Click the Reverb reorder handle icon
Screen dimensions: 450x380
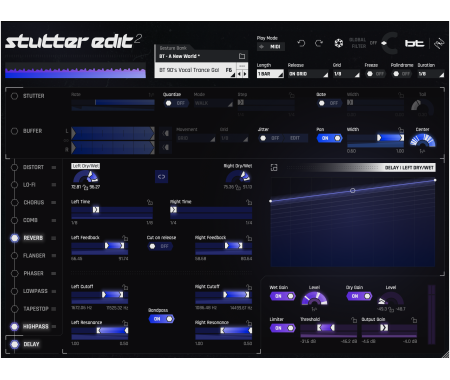tap(54, 238)
